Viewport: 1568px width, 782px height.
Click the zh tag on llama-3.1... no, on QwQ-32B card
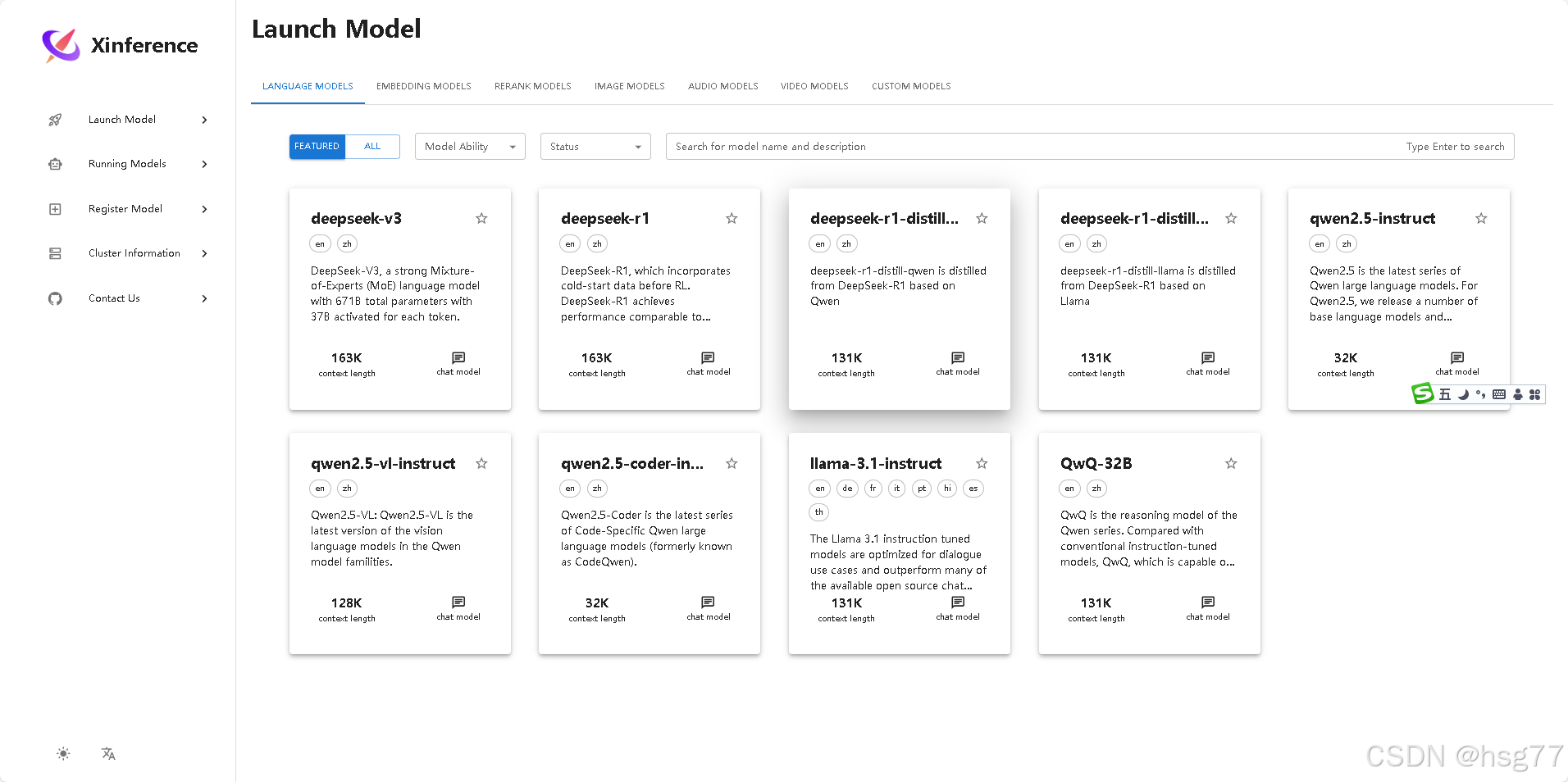pos(1096,489)
